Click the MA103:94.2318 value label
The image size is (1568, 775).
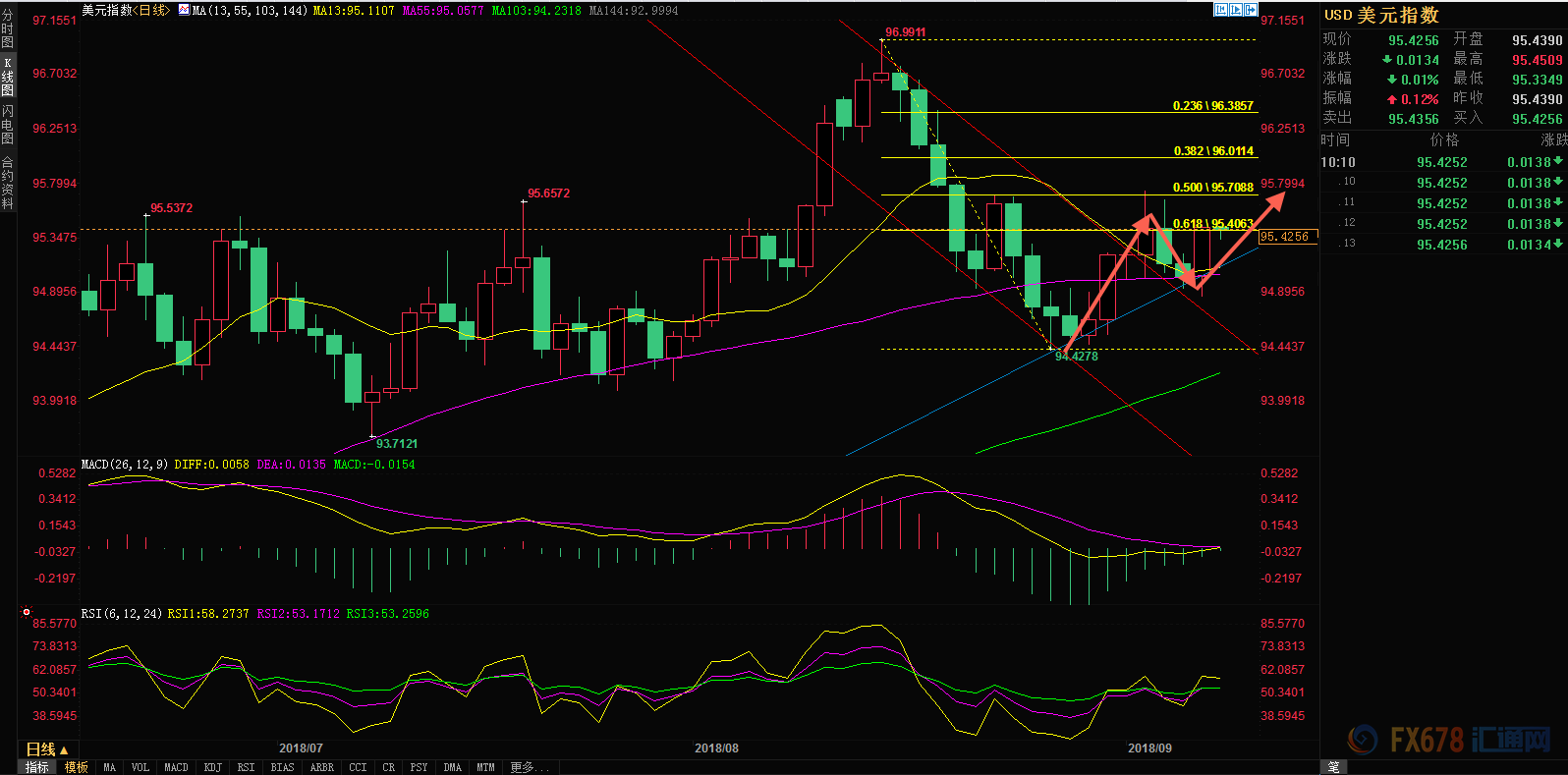pyautogui.click(x=536, y=10)
